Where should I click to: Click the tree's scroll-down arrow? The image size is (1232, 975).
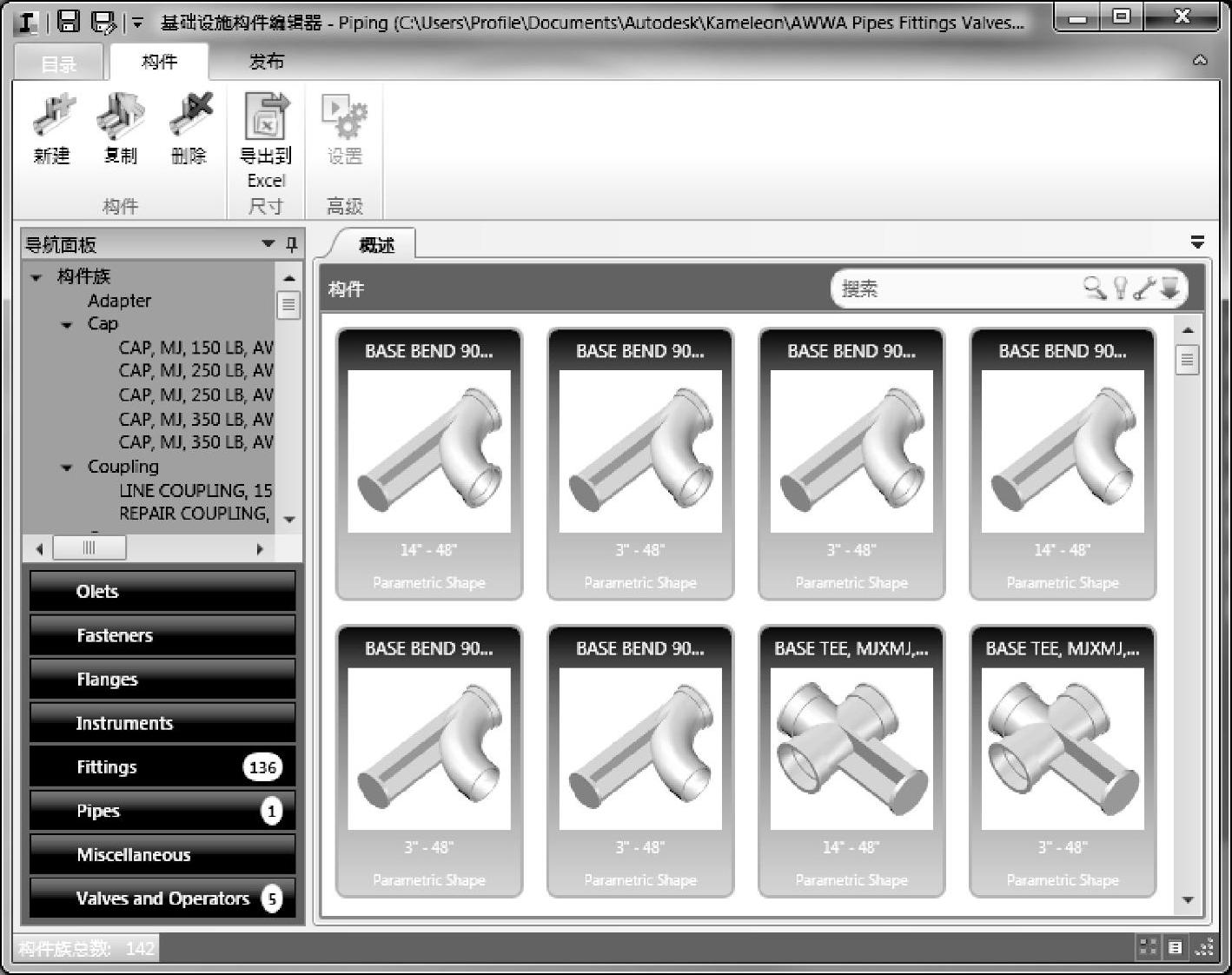[x=289, y=519]
